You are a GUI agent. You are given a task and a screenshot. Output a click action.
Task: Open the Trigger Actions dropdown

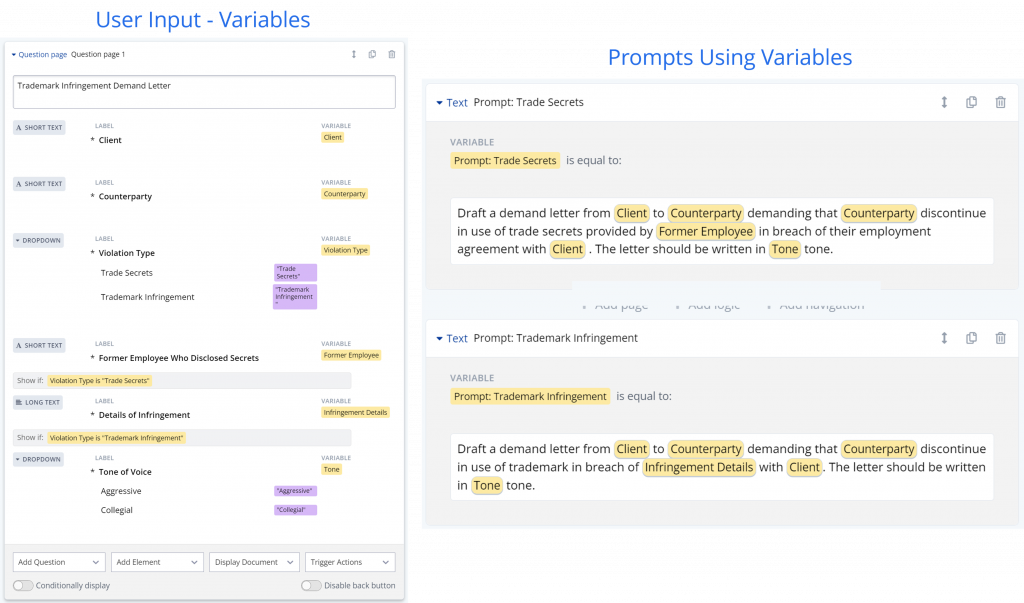(x=349, y=562)
